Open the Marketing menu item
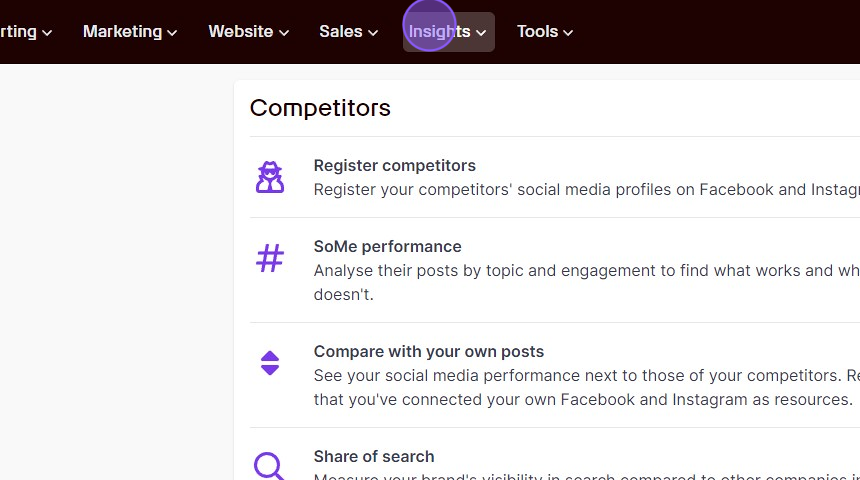 point(130,32)
